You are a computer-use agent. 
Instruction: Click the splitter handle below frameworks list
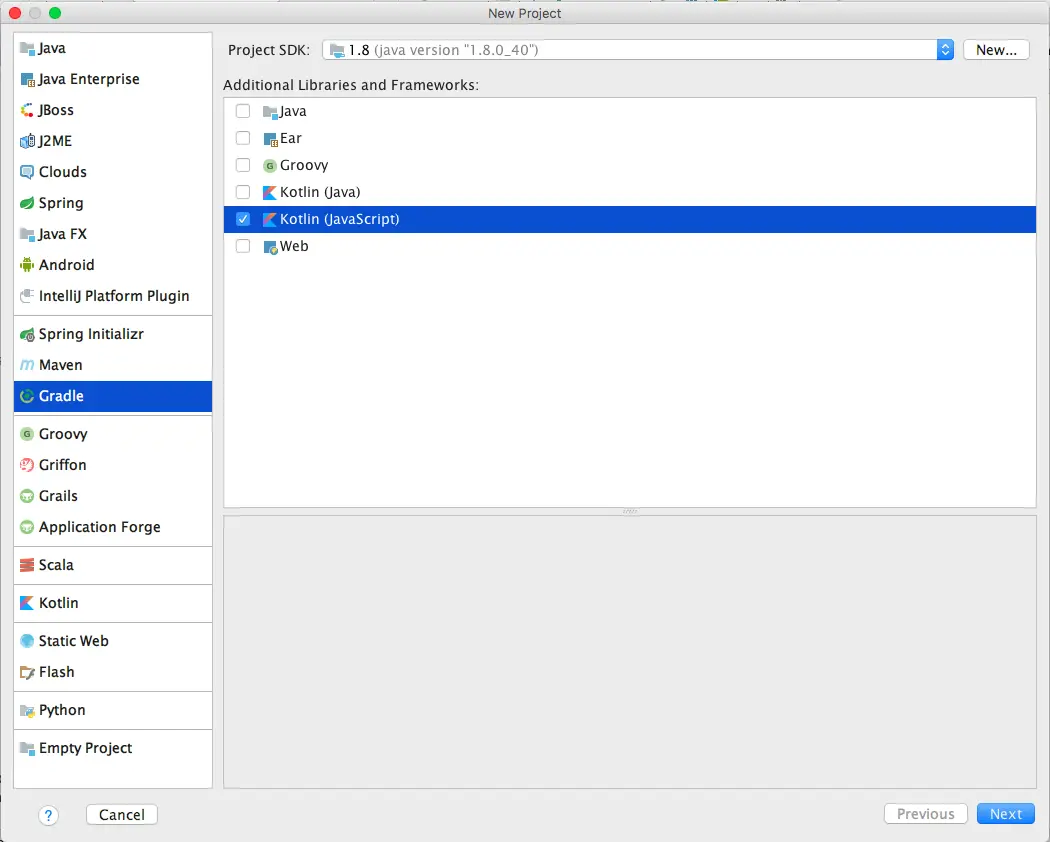click(x=629, y=511)
